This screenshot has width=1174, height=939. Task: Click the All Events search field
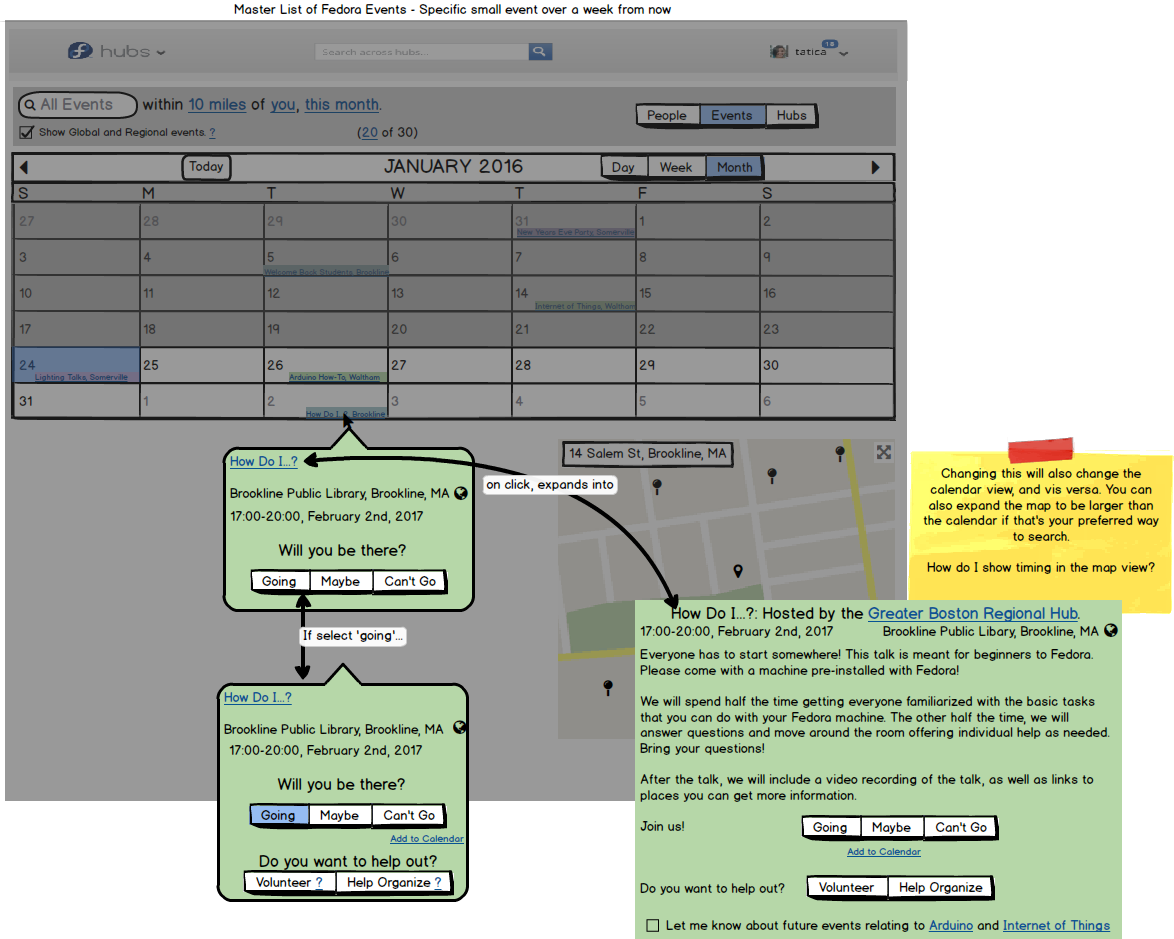78,105
